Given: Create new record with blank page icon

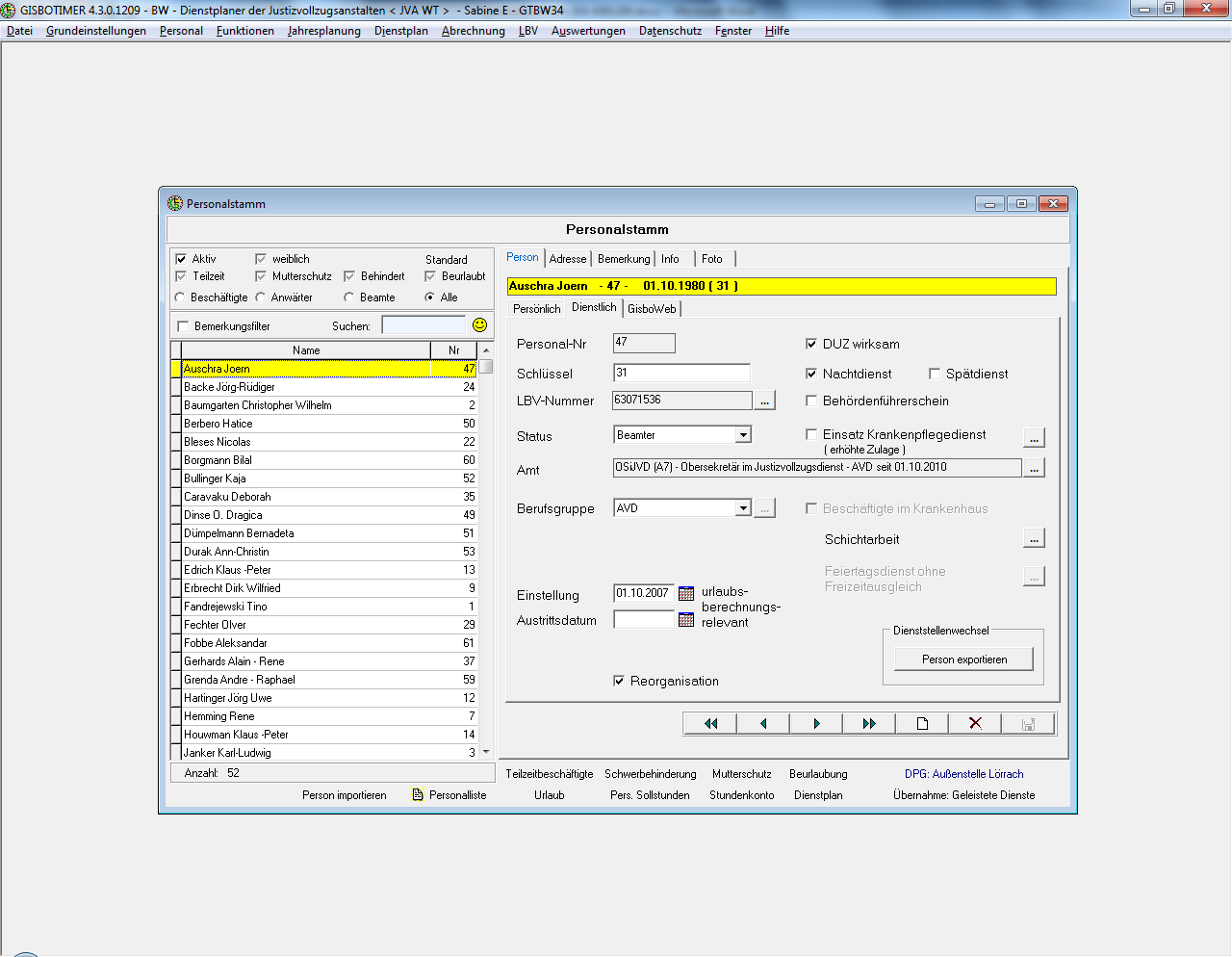Looking at the screenshot, I should click(922, 724).
